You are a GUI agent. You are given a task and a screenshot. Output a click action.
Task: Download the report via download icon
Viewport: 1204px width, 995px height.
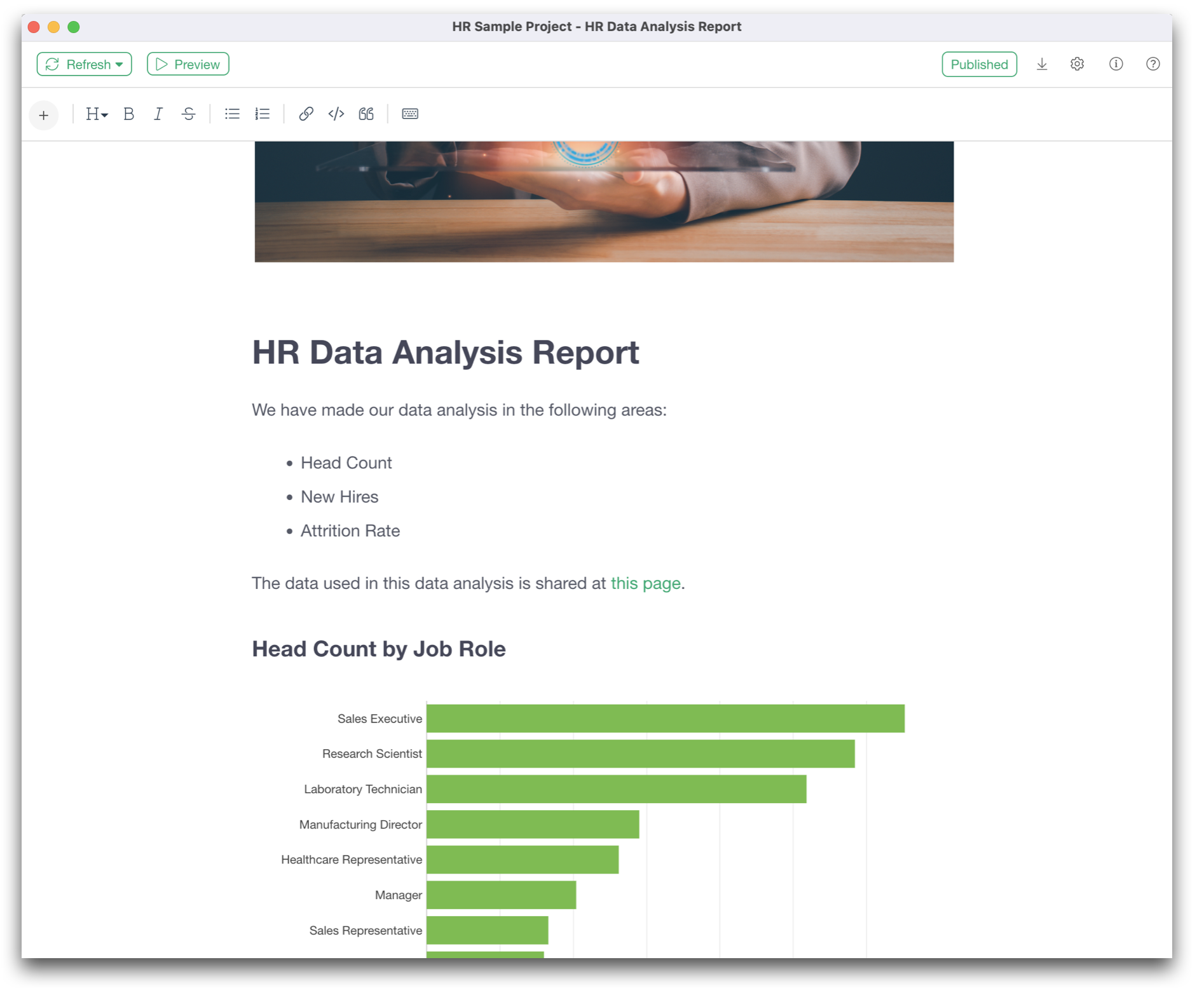click(1041, 65)
